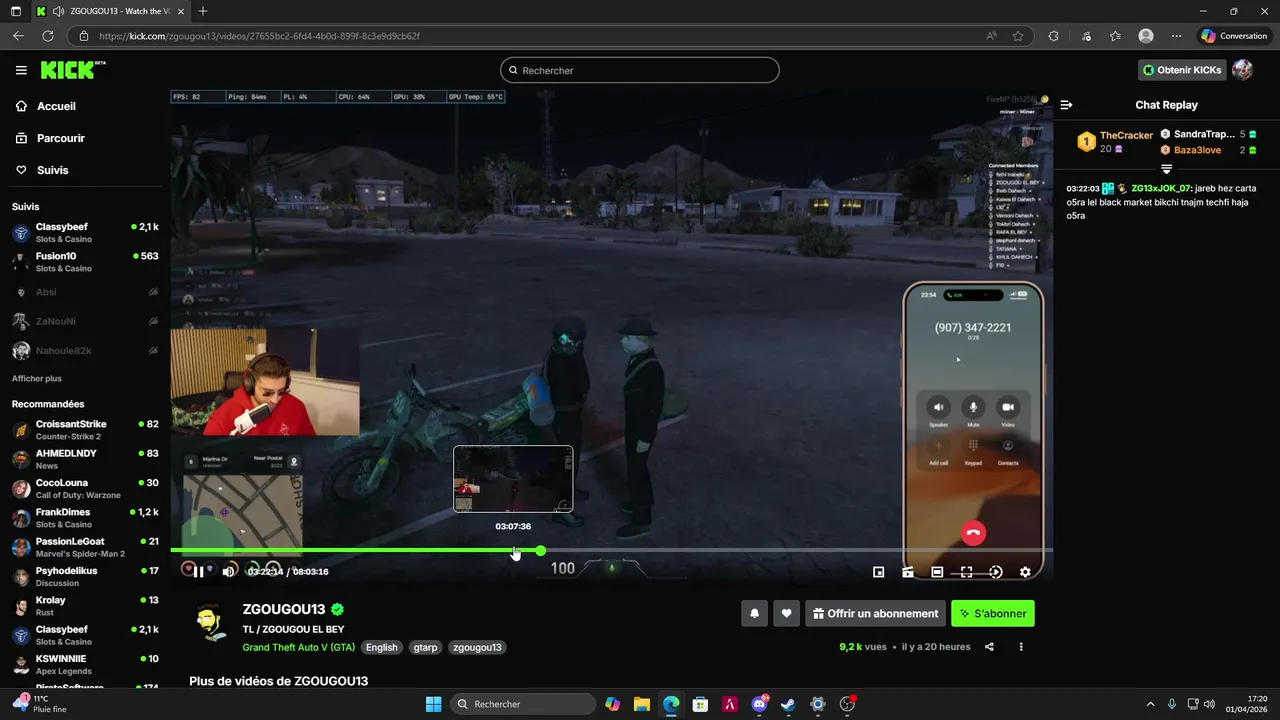The image size is (1280, 720).
Task: Add page to browser favorites star
Action: (1018, 36)
